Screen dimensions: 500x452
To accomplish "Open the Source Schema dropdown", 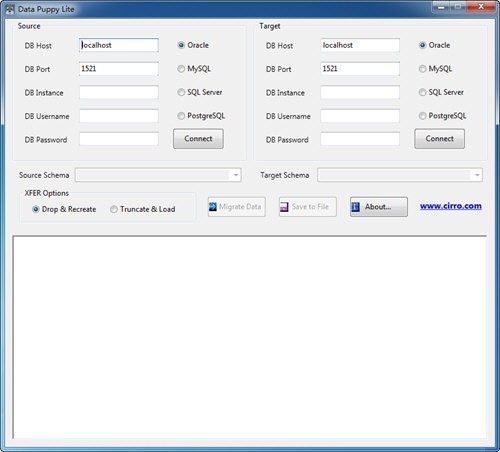I will tap(158, 175).
